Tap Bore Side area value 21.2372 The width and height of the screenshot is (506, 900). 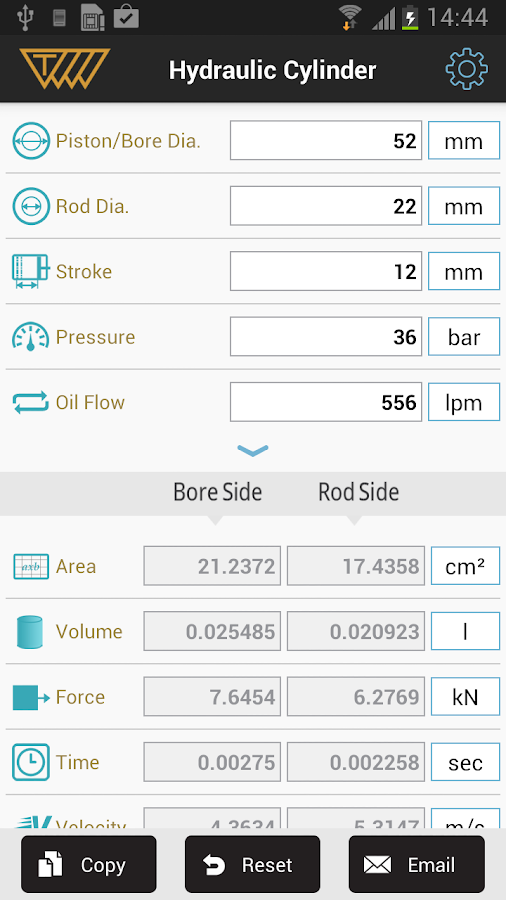212,566
